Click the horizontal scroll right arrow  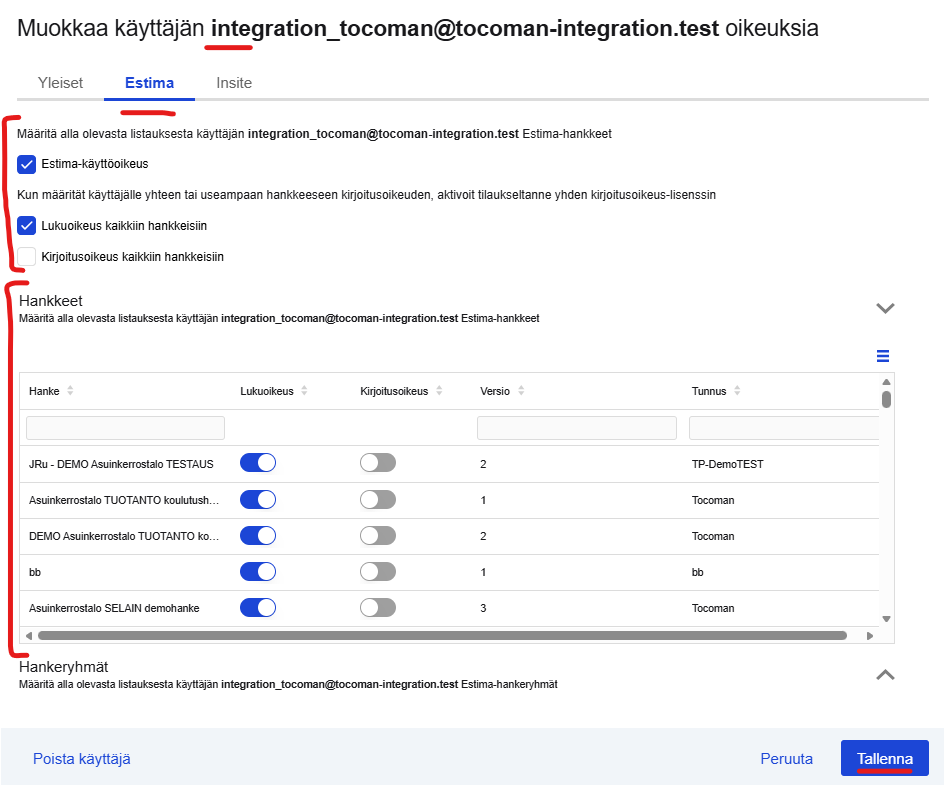pyautogui.click(x=868, y=635)
